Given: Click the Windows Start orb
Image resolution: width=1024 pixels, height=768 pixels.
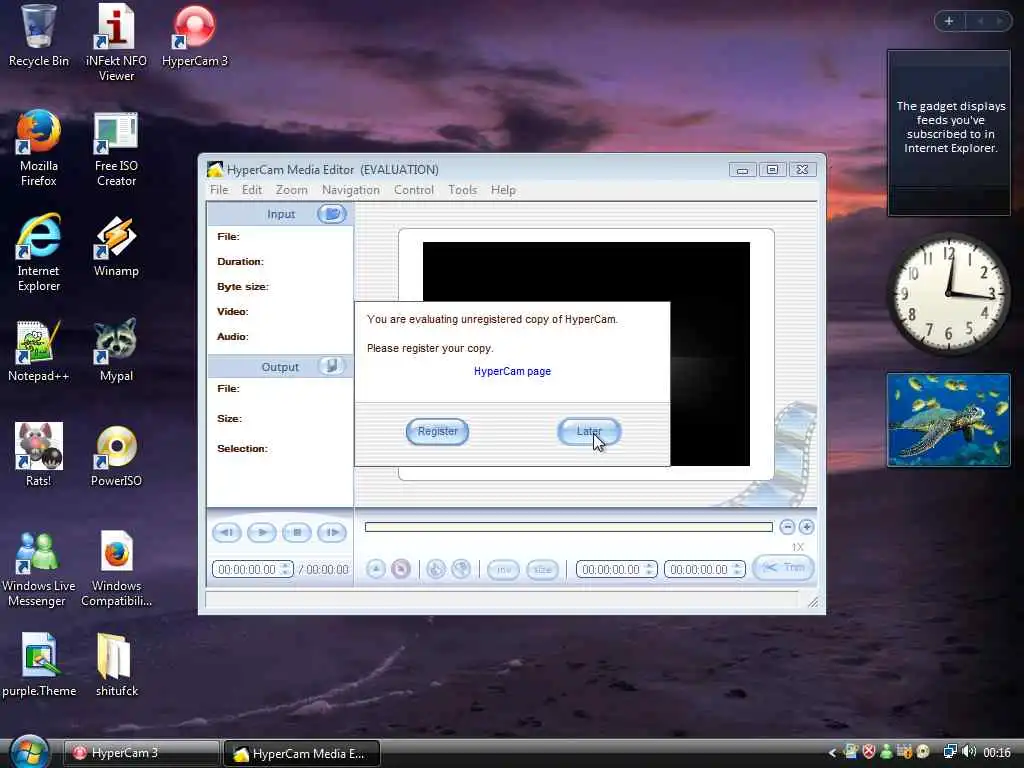Looking at the screenshot, I should pyautogui.click(x=29, y=751).
